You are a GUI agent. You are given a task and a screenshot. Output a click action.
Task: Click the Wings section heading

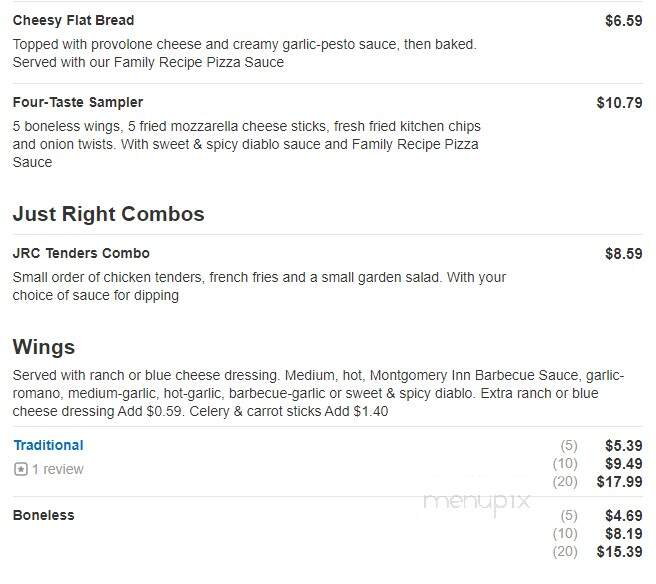[x=44, y=347]
